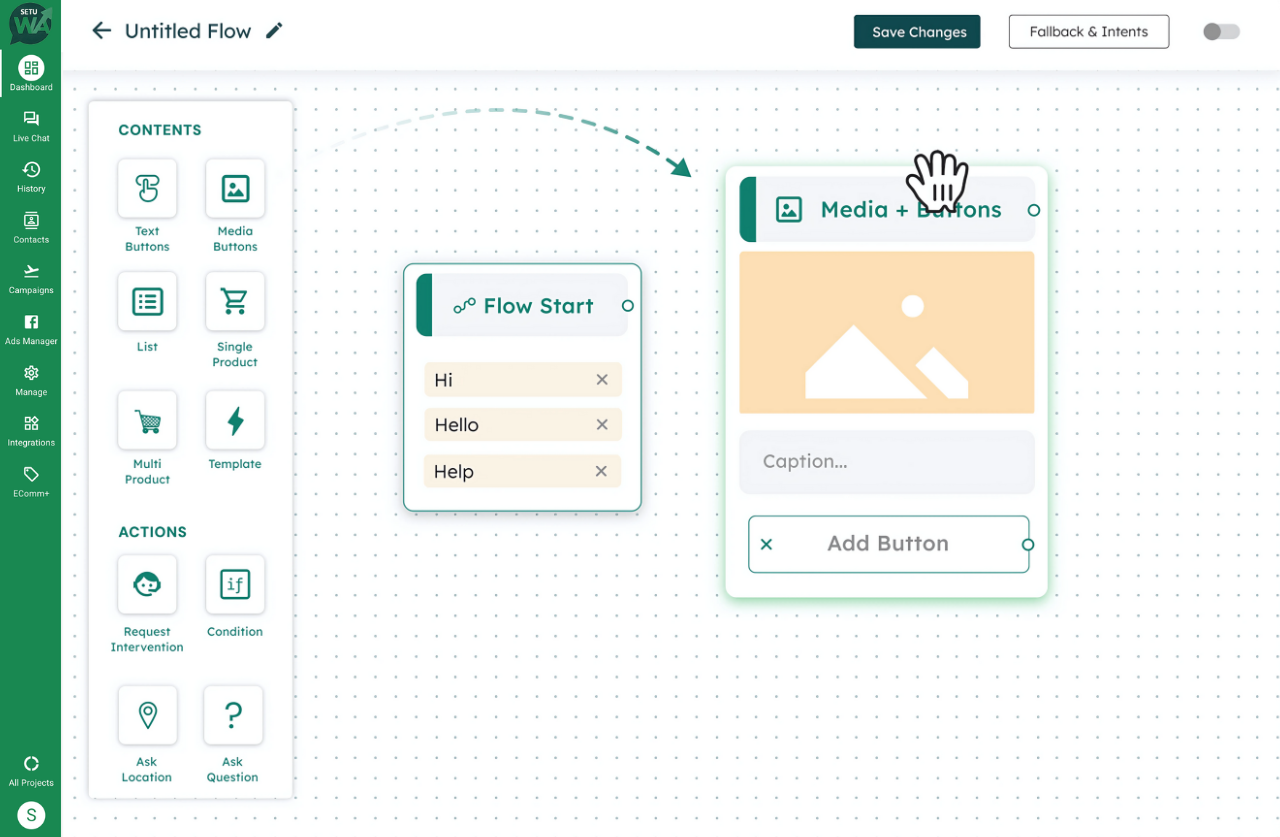Open the Dashboard sidebar item

coord(31,75)
